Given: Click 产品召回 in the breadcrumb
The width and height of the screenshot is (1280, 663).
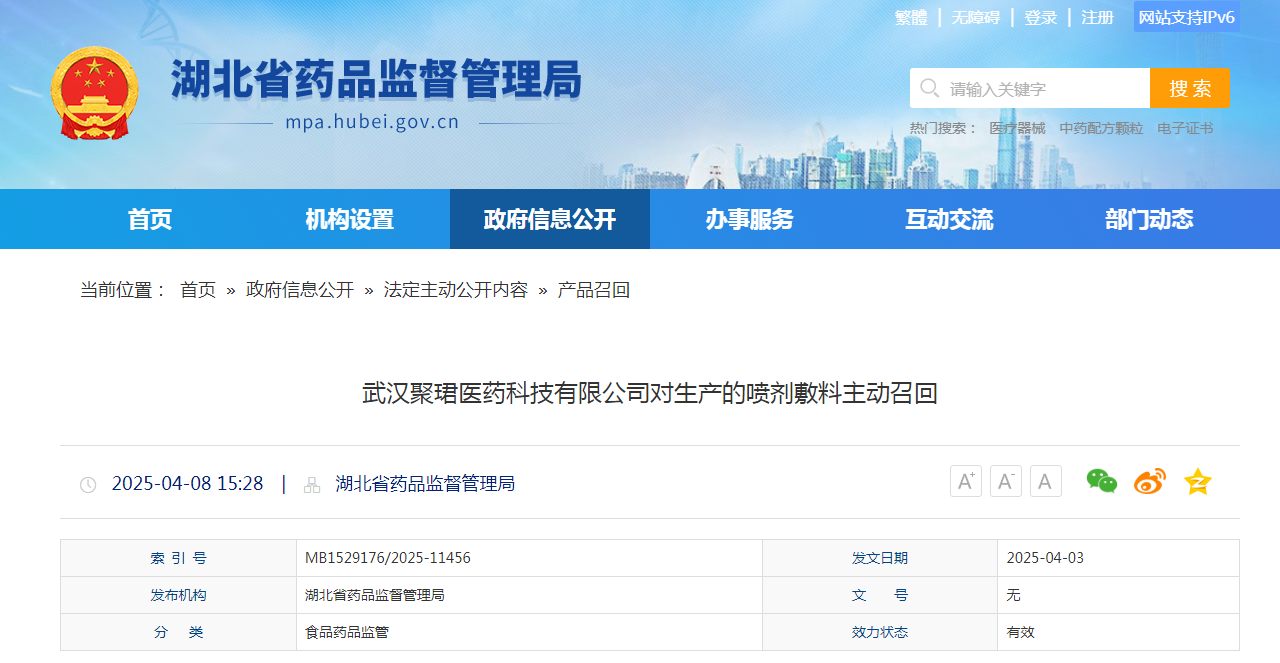Looking at the screenshot, I should (593, 290).
